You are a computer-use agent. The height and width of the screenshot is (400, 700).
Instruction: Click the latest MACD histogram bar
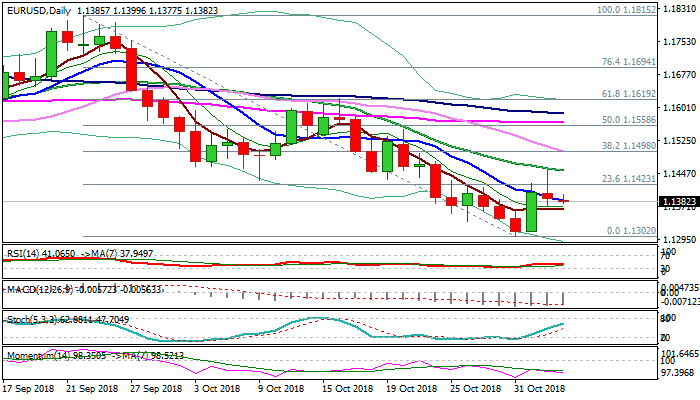click(564, 299)
